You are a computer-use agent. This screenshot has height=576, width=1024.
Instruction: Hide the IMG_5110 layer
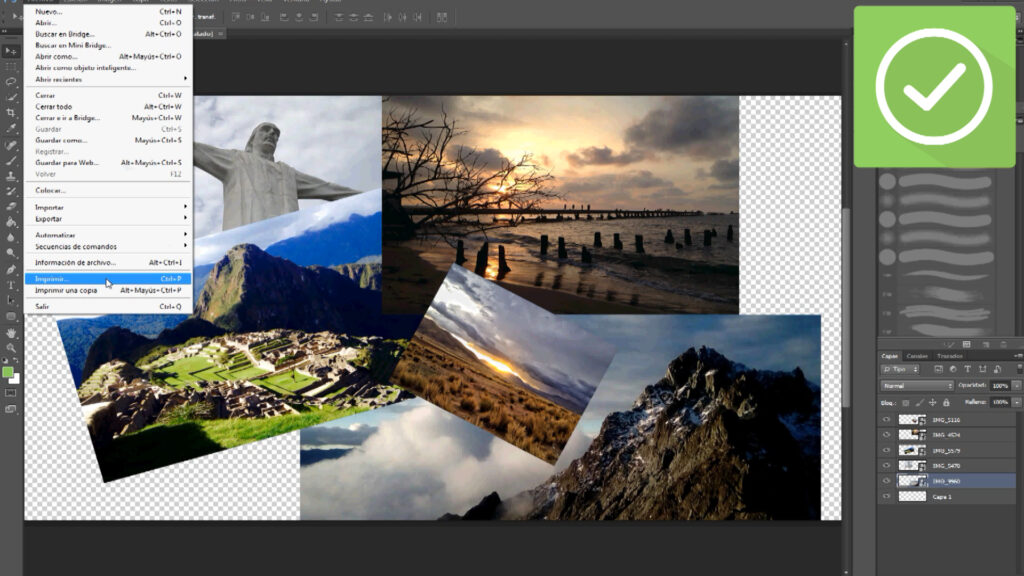click(x=886, y=419)
